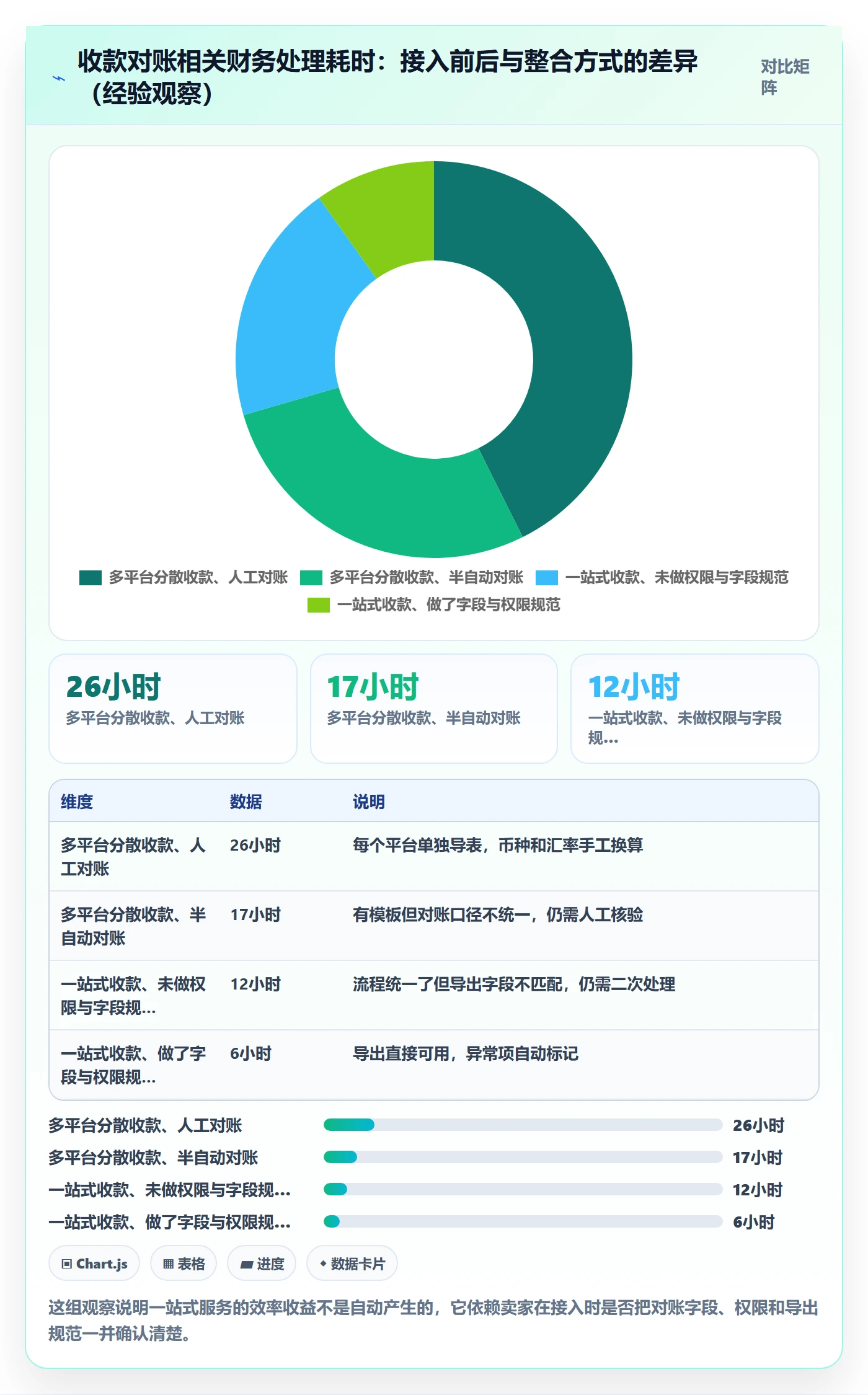Select the text 导出直接可用，异常项自动标记
The width and height of the screenshot is (868, 1395).
tap(466, 1053)
